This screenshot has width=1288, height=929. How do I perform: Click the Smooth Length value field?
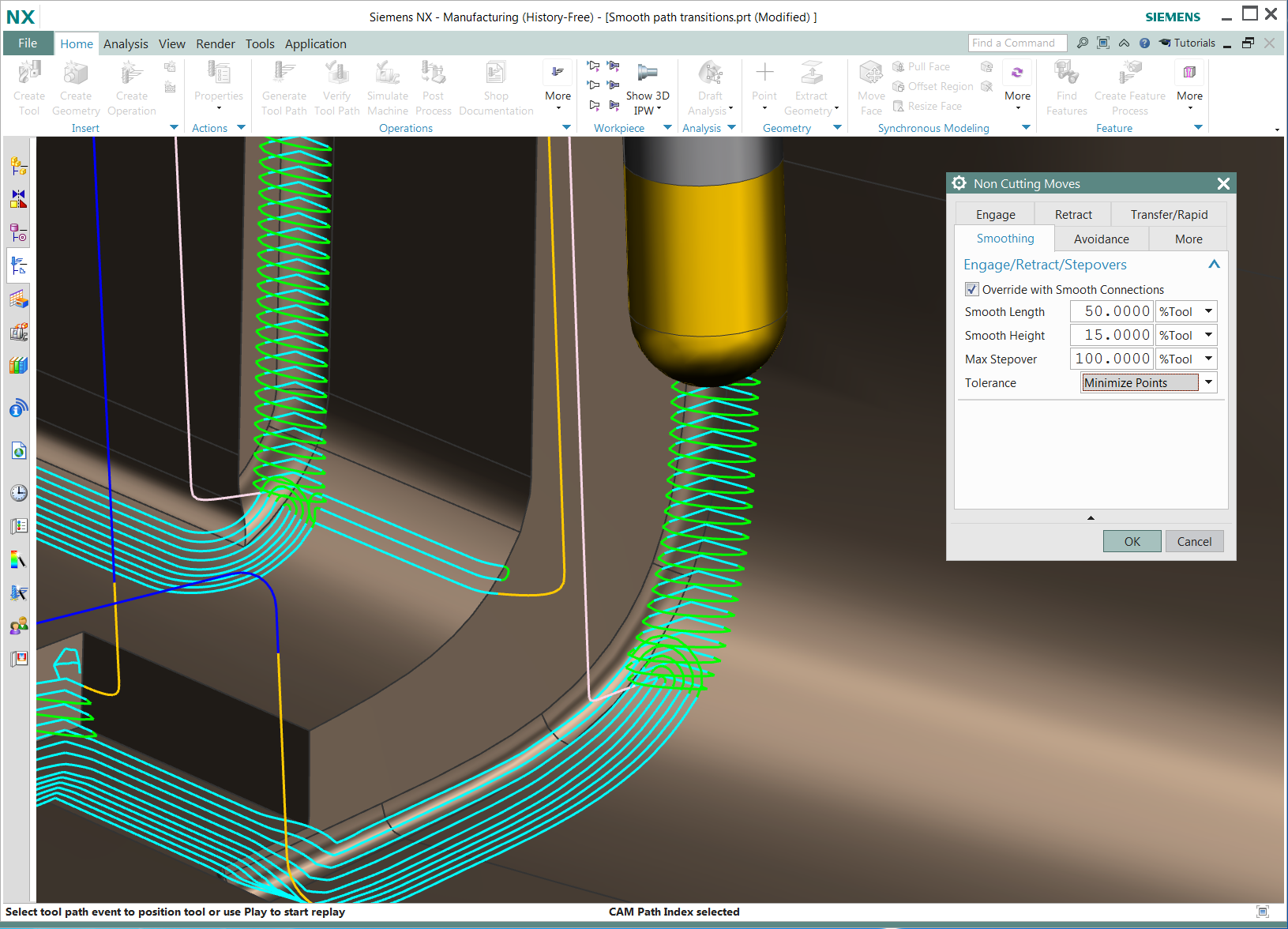point(1112,311)
